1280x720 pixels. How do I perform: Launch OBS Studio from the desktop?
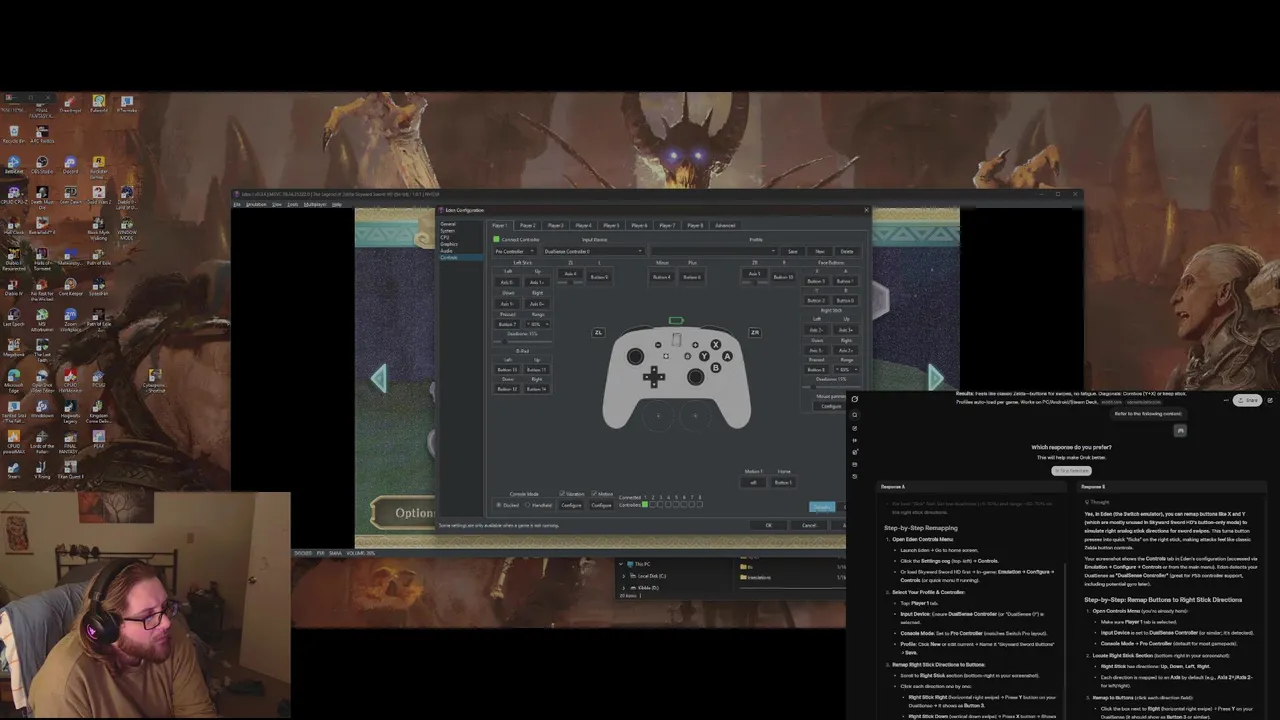click(42, 164)
